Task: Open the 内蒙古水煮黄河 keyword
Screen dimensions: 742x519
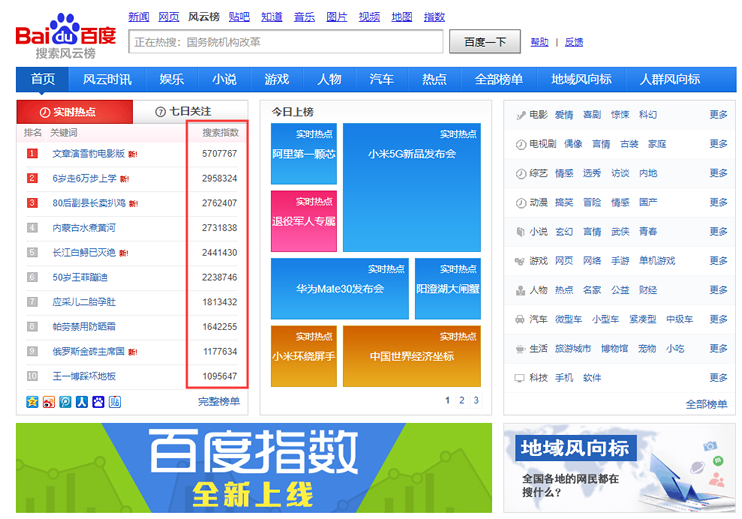Action: [x=84, y=228]
